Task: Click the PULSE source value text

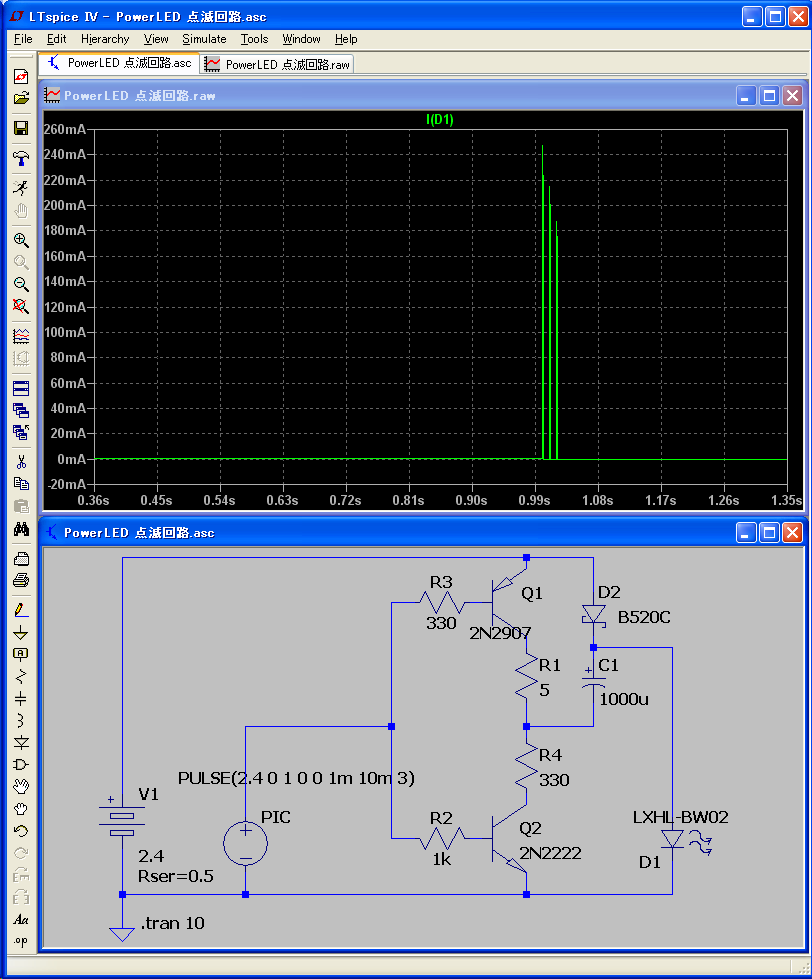Action: (x=296, y=778)
